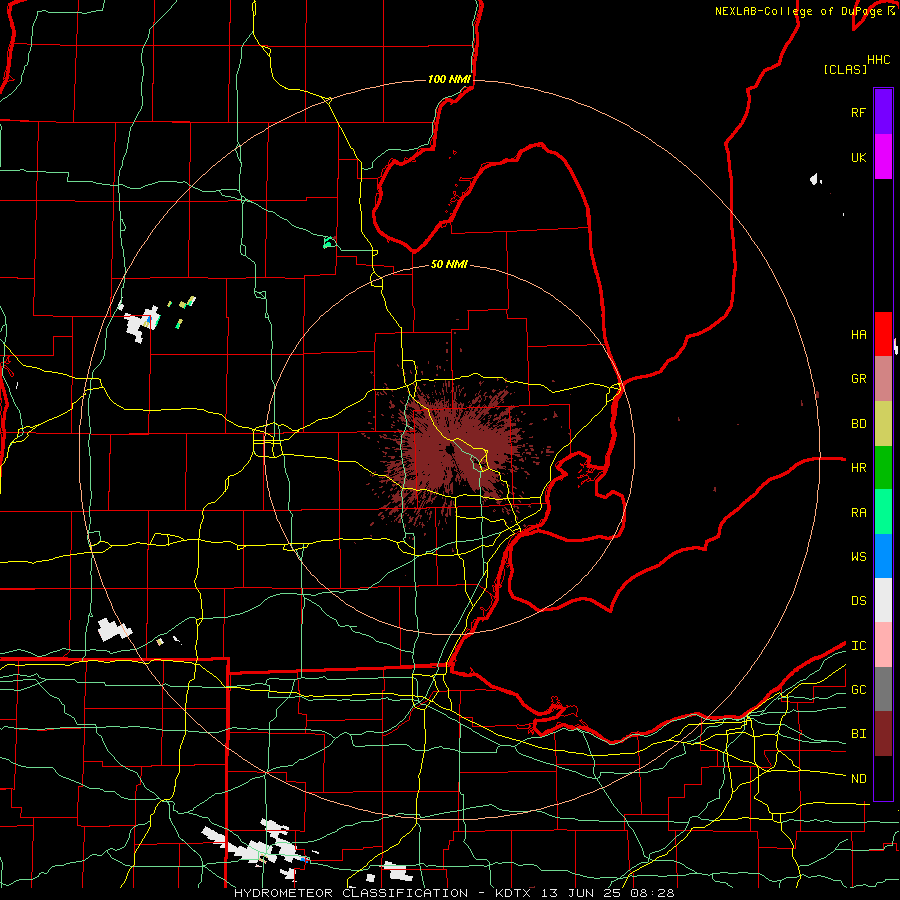The image size is (900, 900).
Task: Click the 'NEXLAB-College of DuPage' text
Action: point(799,11)
